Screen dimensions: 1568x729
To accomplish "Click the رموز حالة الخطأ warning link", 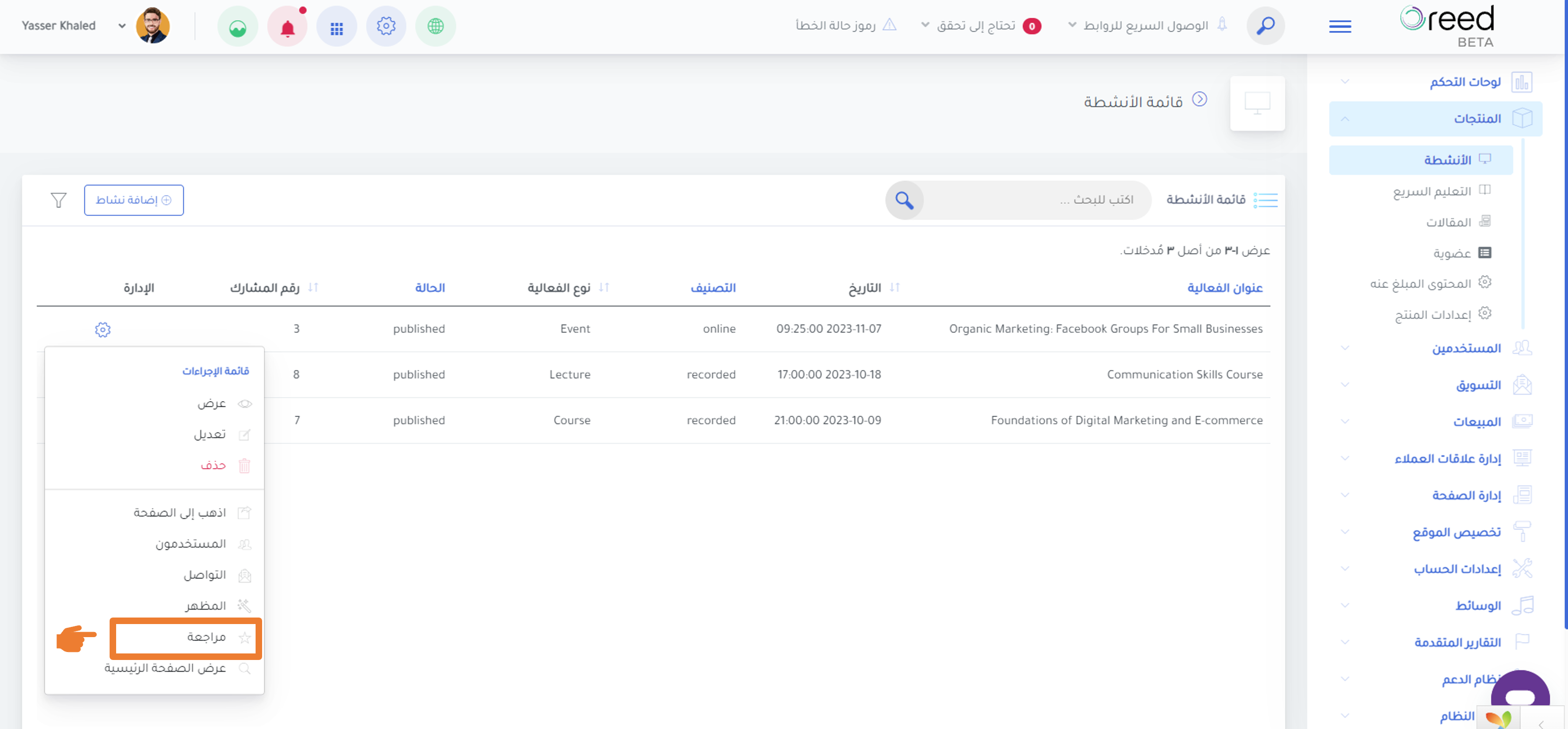I will (846, 26).
